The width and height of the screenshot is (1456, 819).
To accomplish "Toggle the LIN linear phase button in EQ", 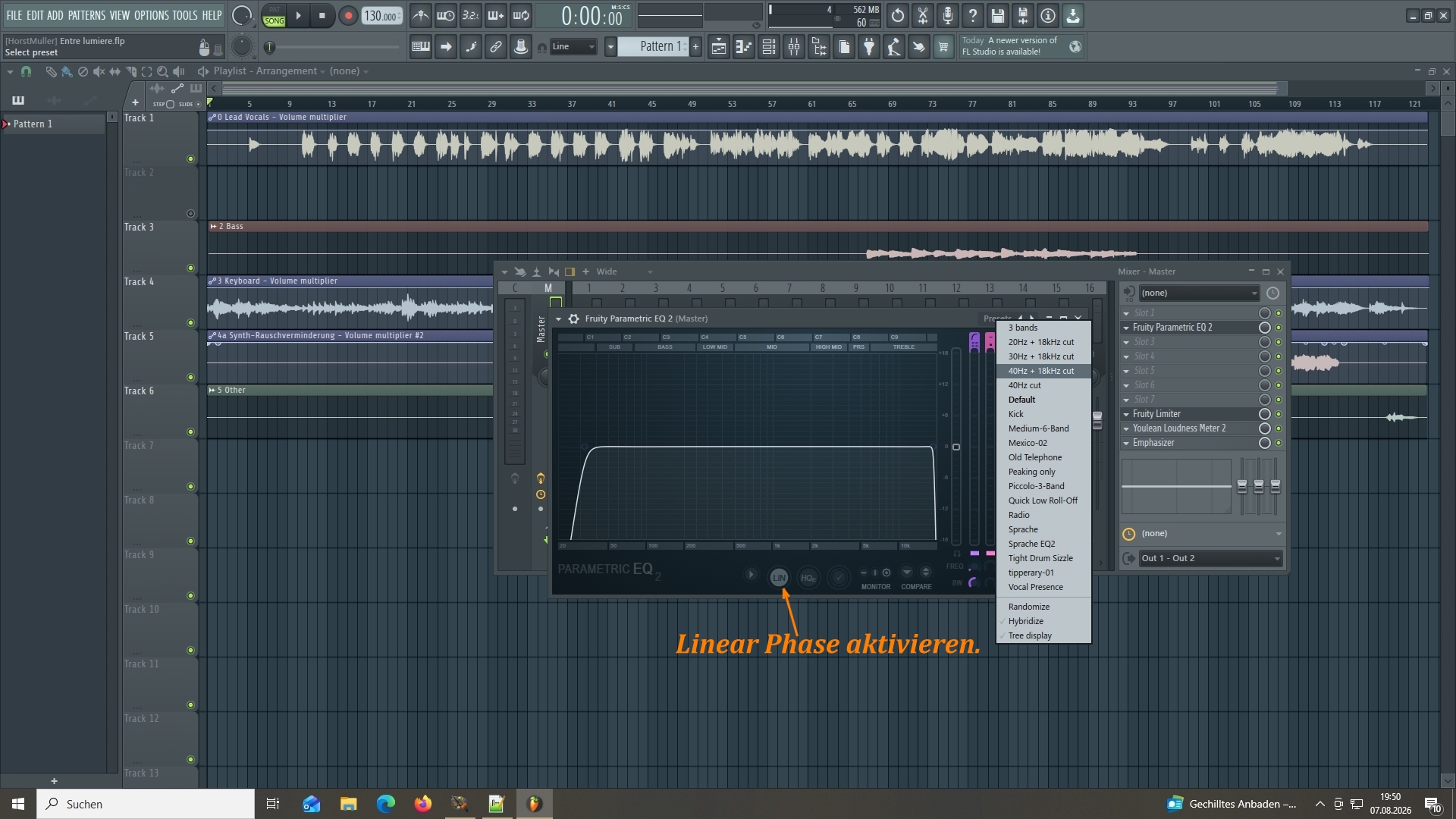I will (779, 577).
